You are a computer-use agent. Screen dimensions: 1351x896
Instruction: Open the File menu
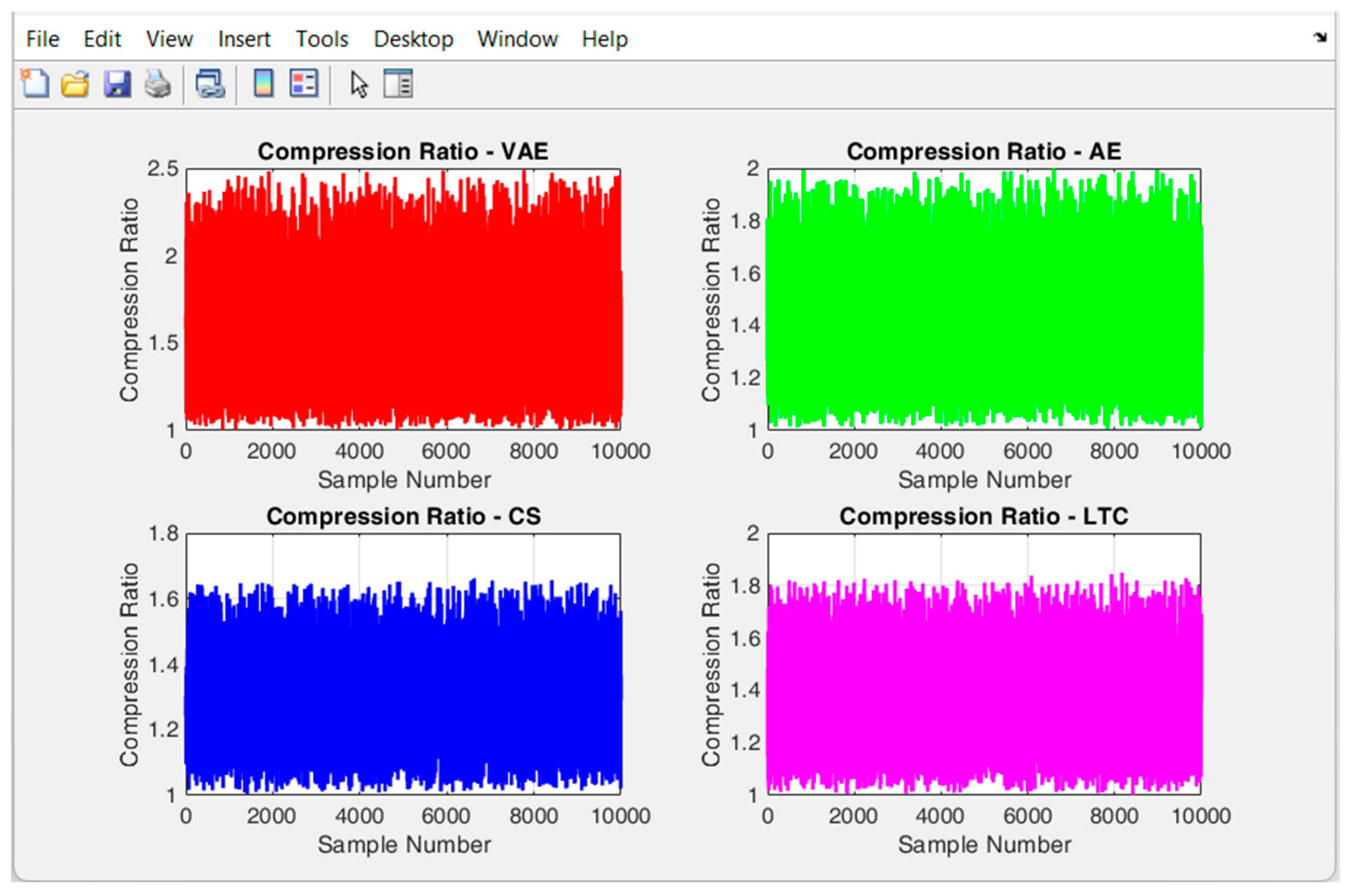click(x=42, y=39)
